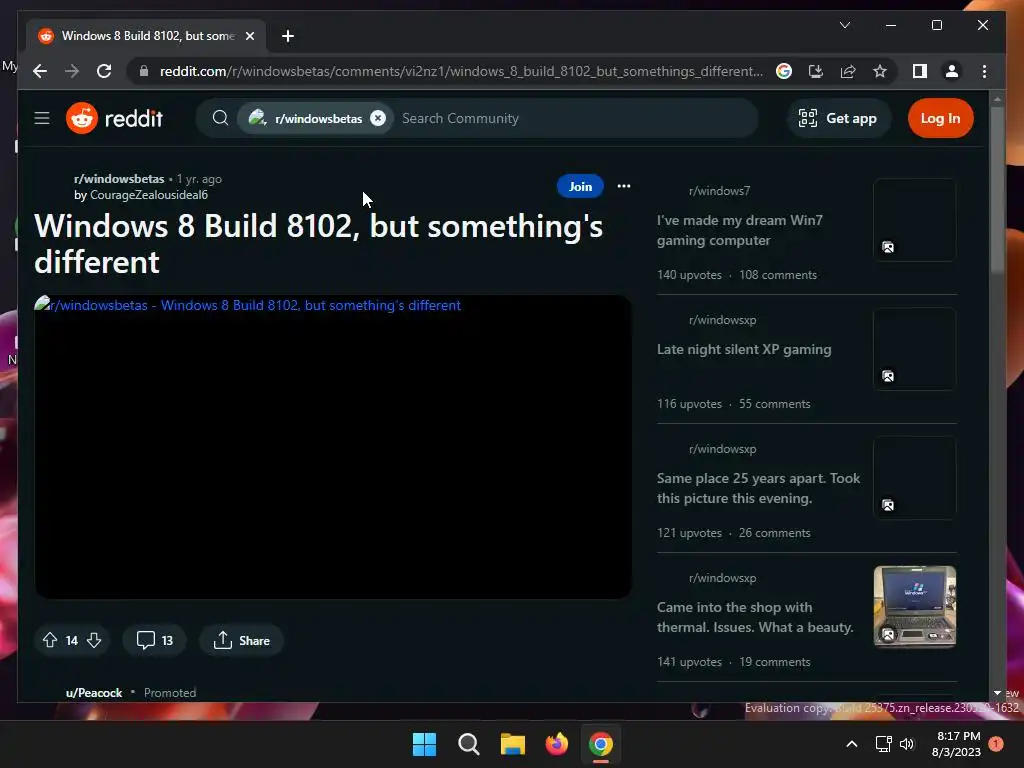1024x768 pixels.
Task: Click the Chrome taskbar icon
Action: [601, 744]
